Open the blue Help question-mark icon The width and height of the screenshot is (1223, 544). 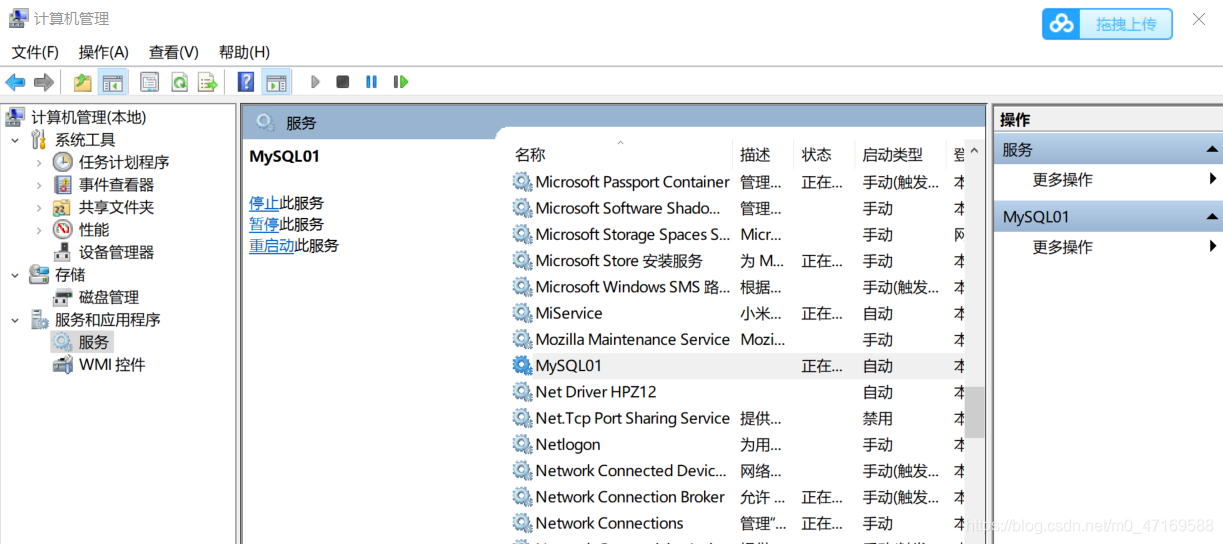click(x=246, y=82)
